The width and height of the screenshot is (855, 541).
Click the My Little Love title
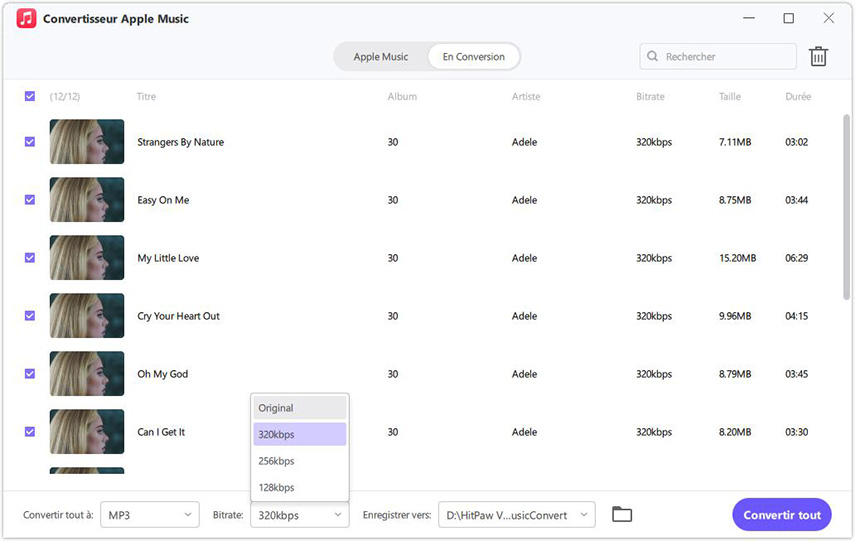pyautogui.click(x=168, y=258)
